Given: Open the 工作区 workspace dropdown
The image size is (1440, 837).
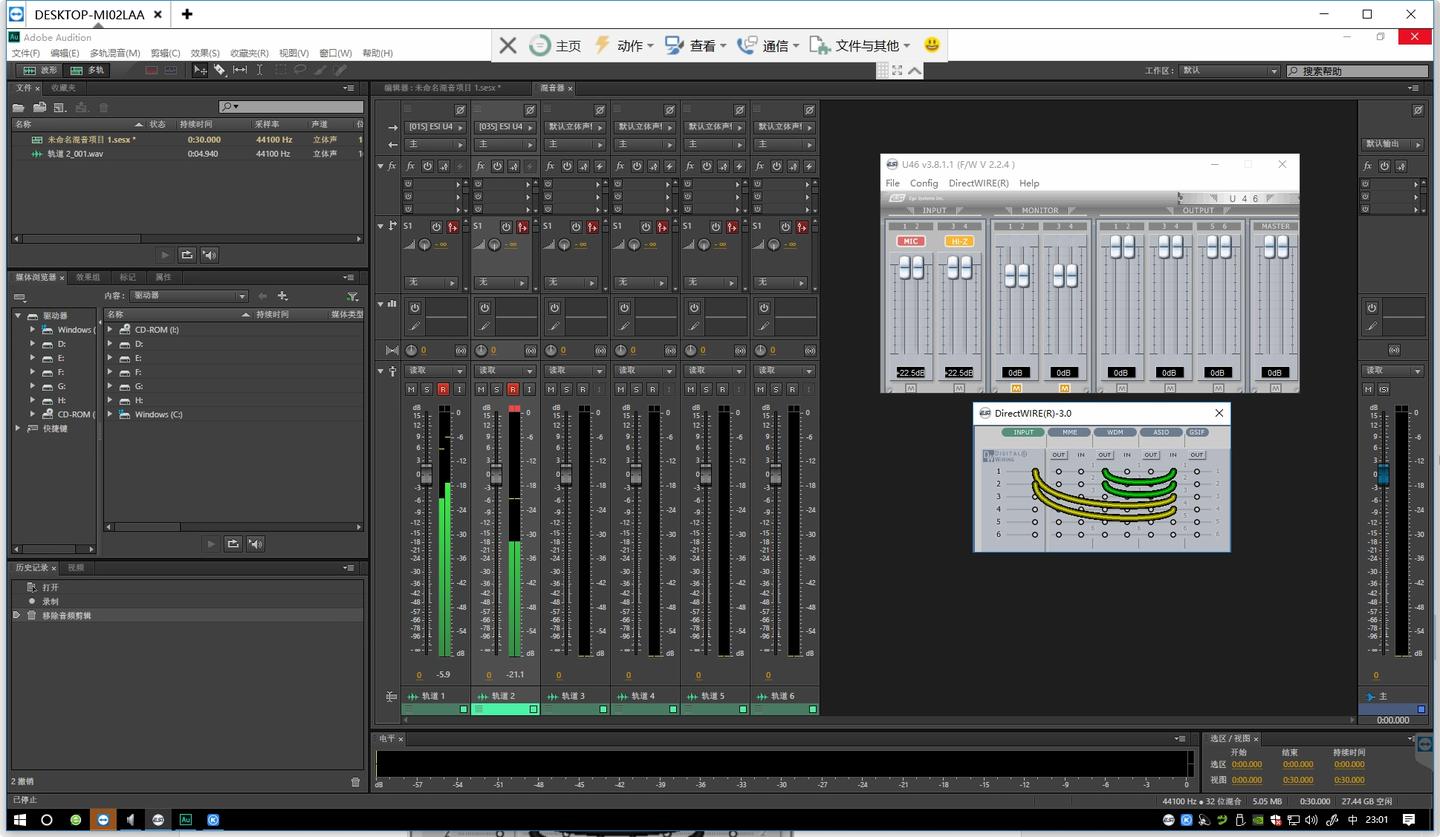Looking at the screenshot, I should tap(1230, 71).
